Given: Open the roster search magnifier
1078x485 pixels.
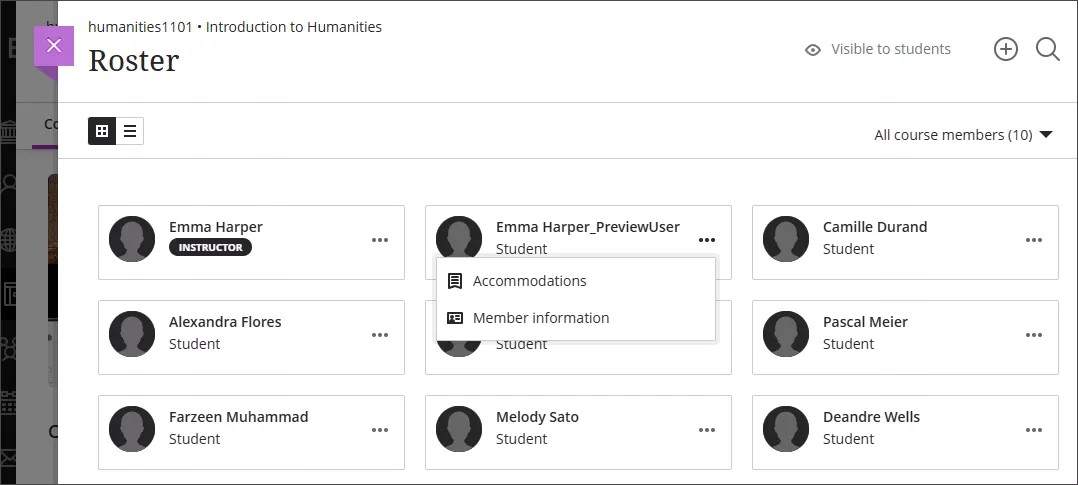Looking at the screenshot, I should [x=1047, y=49].
